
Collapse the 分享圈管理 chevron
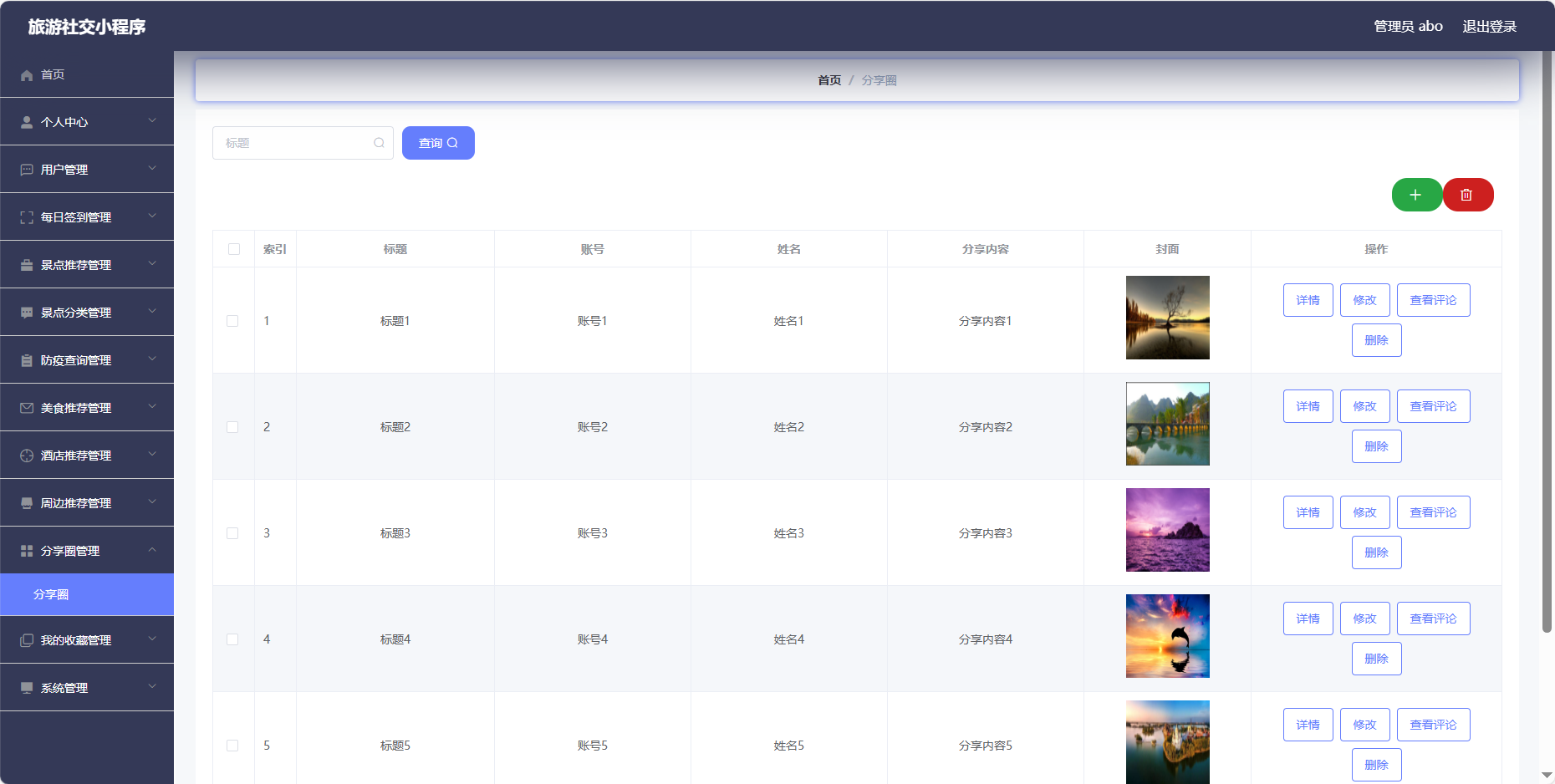(152, 549)
